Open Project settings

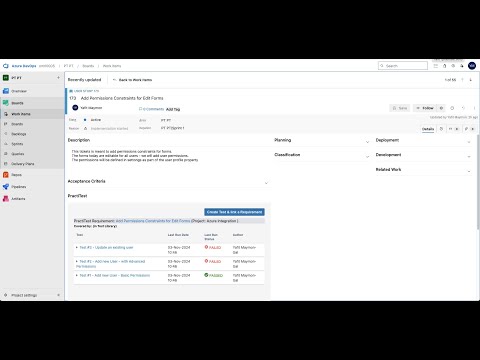[24, 295]
